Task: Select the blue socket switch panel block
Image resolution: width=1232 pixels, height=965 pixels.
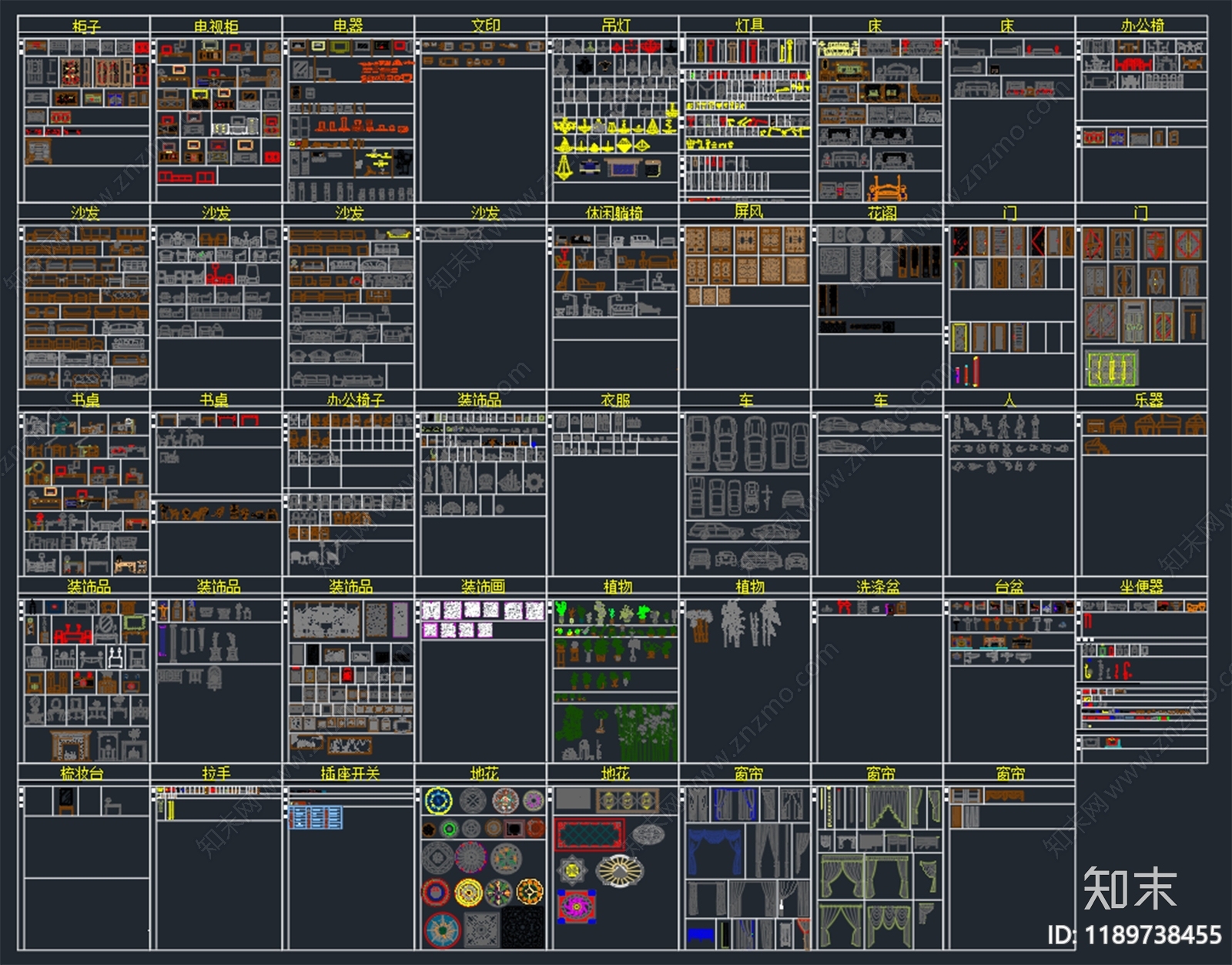Action: 316,817
